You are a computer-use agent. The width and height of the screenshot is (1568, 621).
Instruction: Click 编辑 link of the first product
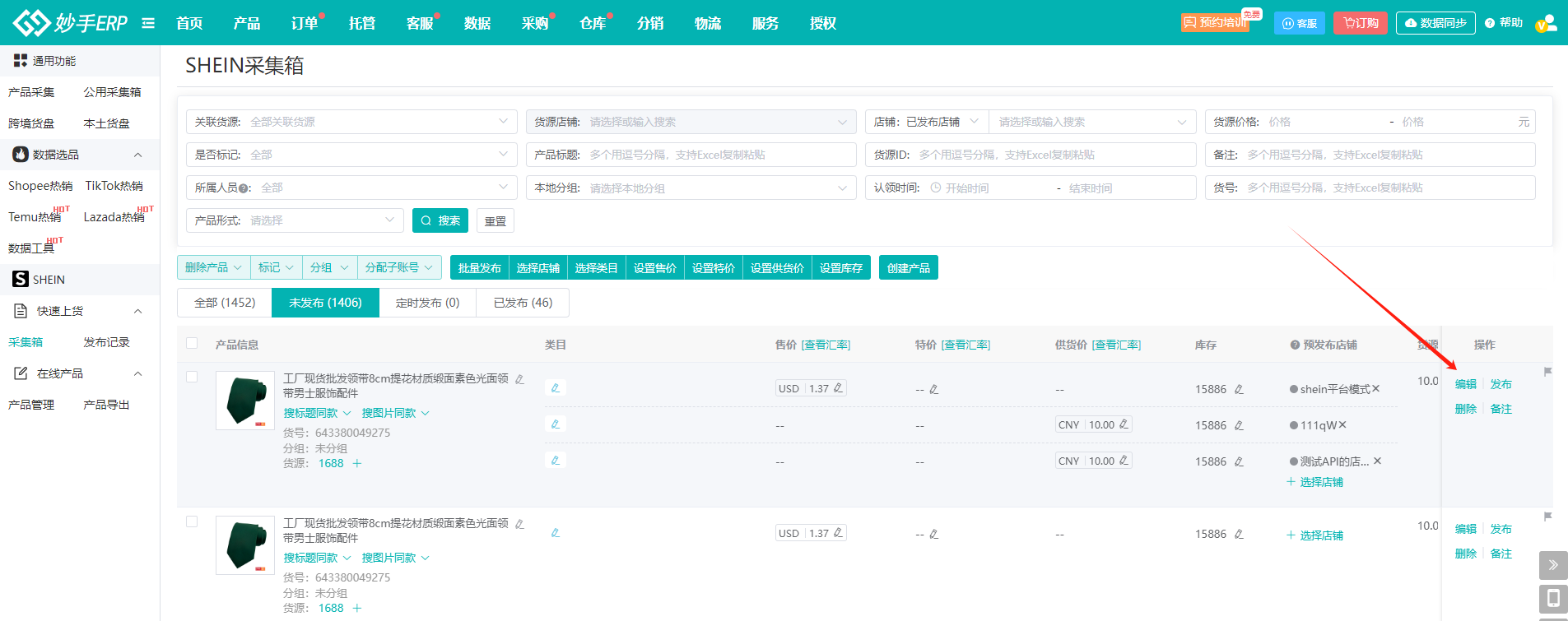1466,384
